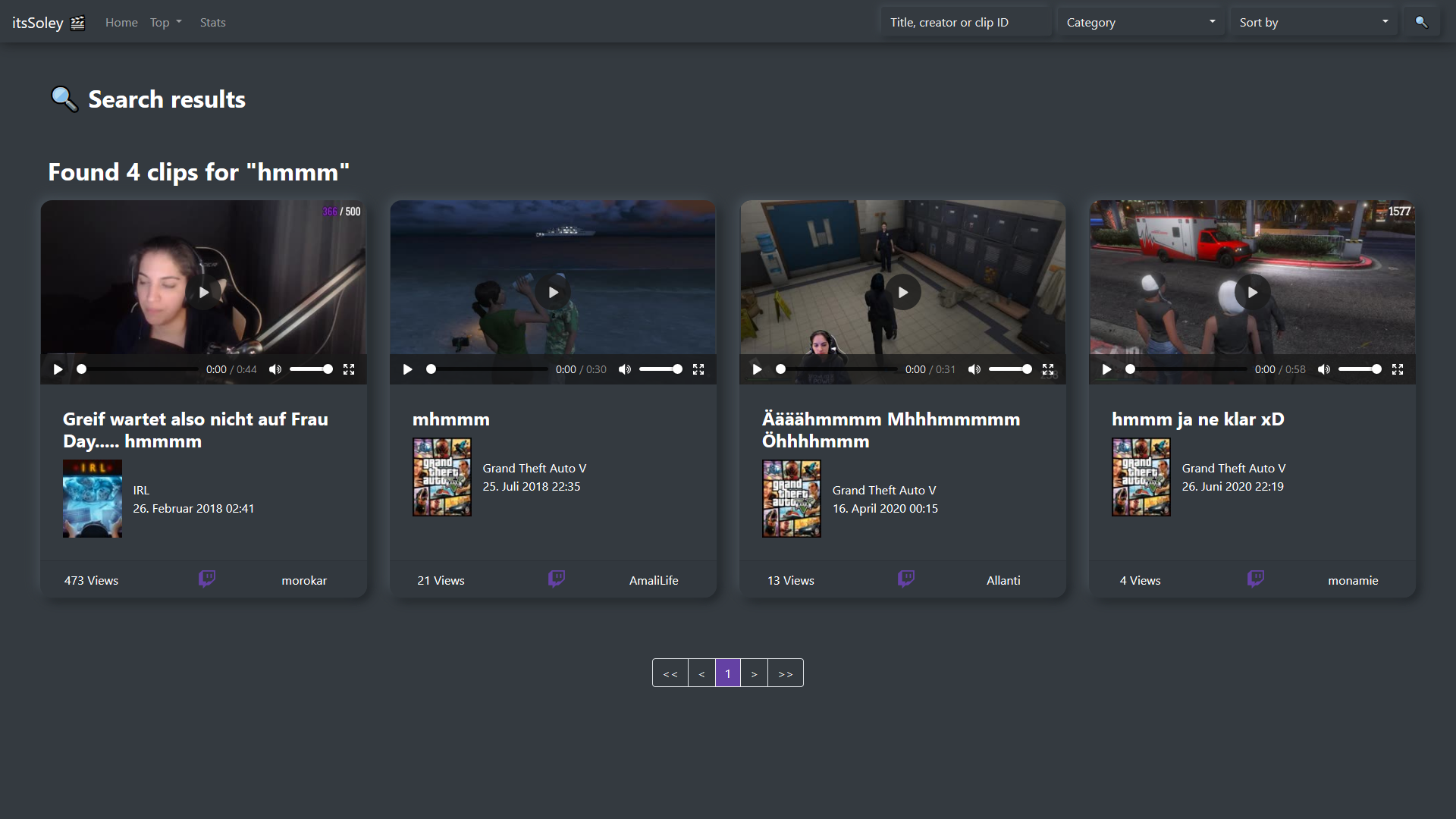The height and width of the screenshot is (819, 1456).
Task: Jump to last page with >> button
Action: tap(785, 673)
